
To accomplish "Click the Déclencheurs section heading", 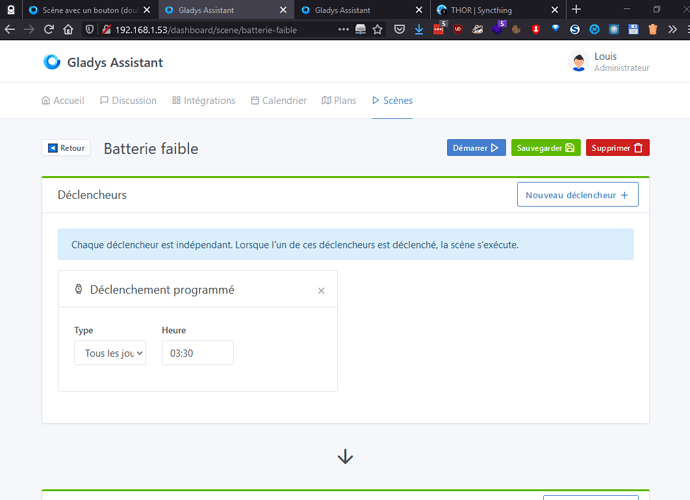I will [x=92, y=195].
